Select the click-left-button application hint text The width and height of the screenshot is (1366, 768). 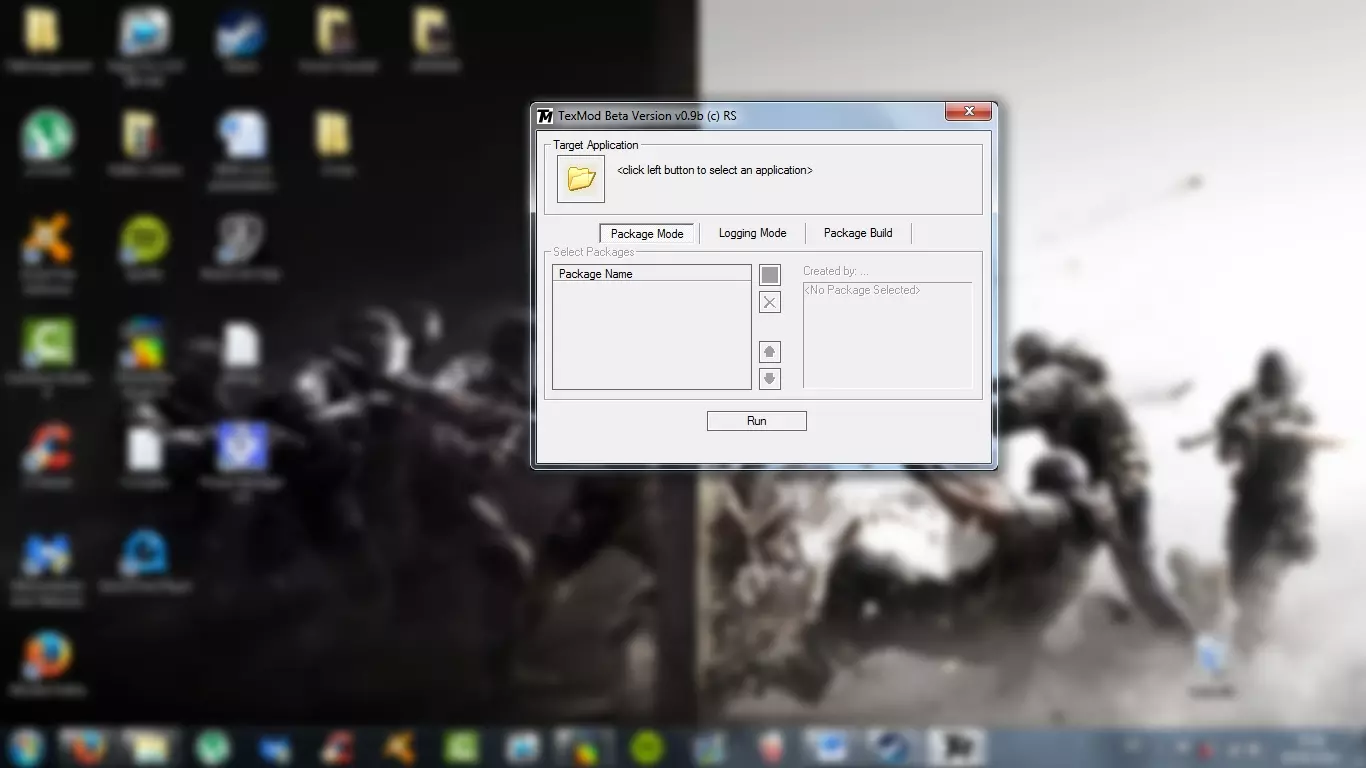[x=715, y=170]
